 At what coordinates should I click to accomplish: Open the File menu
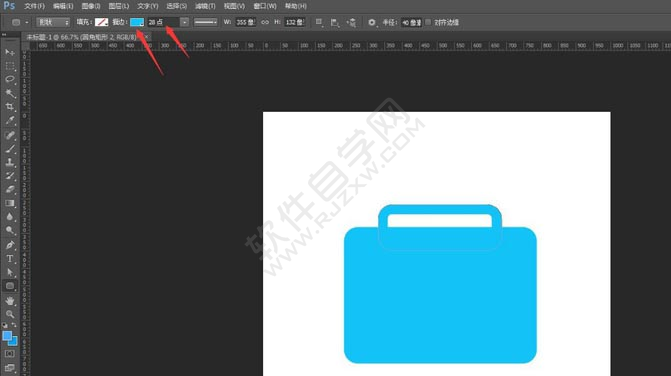34,6
